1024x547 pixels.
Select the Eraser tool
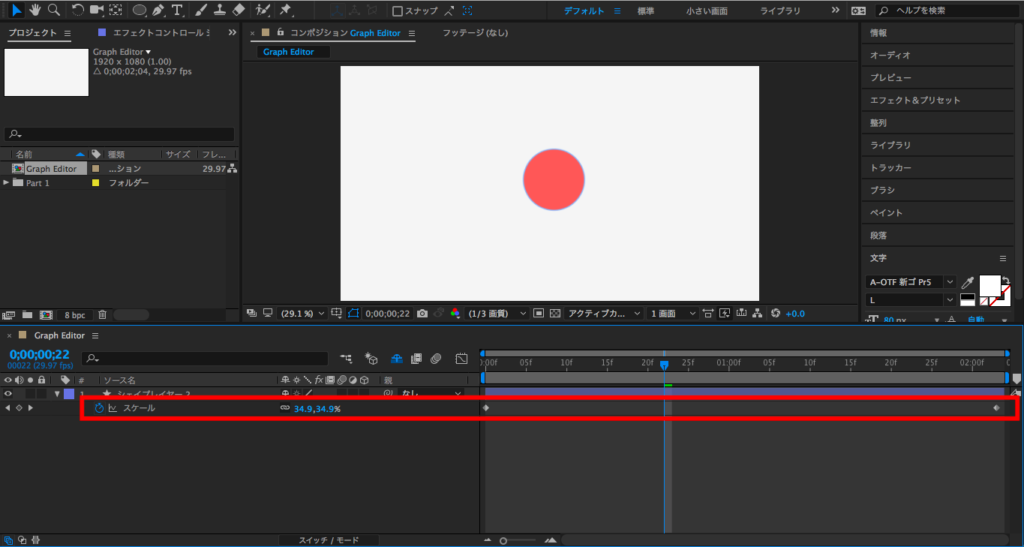click(238, 10)
